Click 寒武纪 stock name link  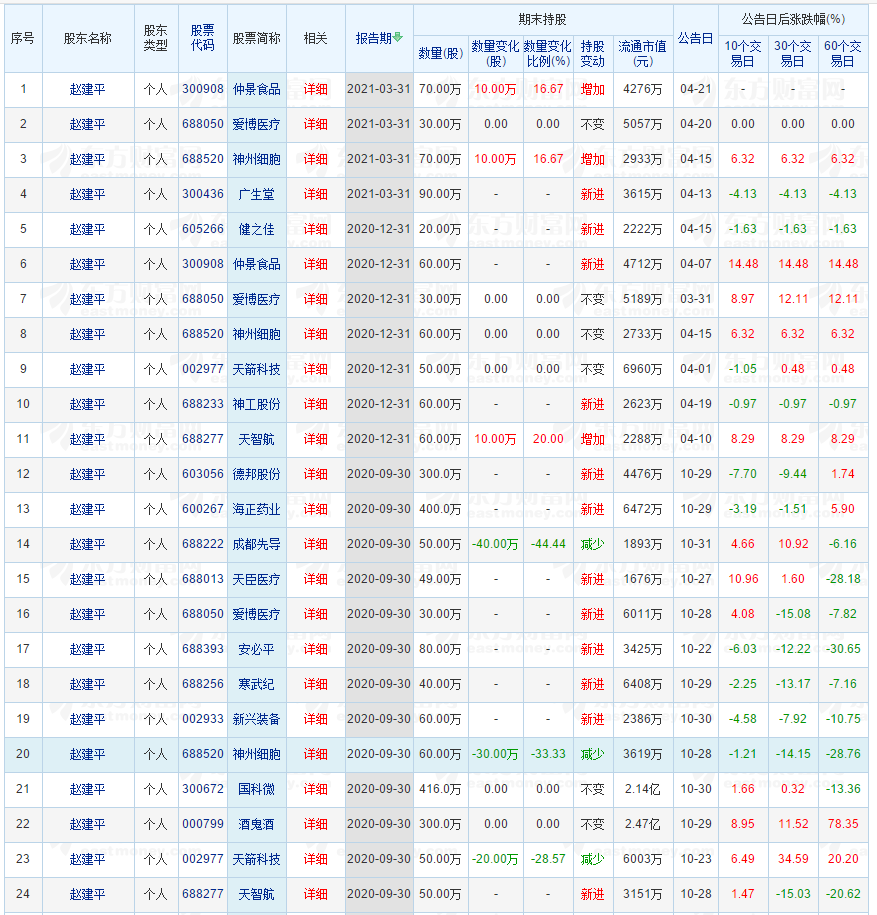pyautogui.click(x=256, y=684)
